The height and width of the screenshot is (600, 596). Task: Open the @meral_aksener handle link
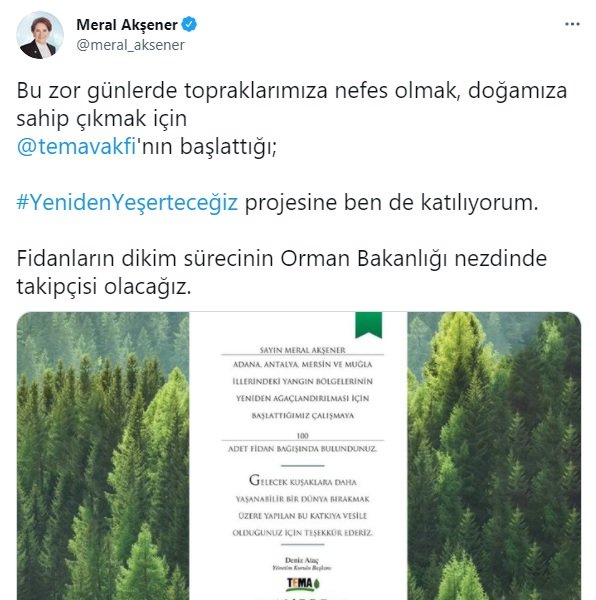pyautogui.click(x=130, y=45)
